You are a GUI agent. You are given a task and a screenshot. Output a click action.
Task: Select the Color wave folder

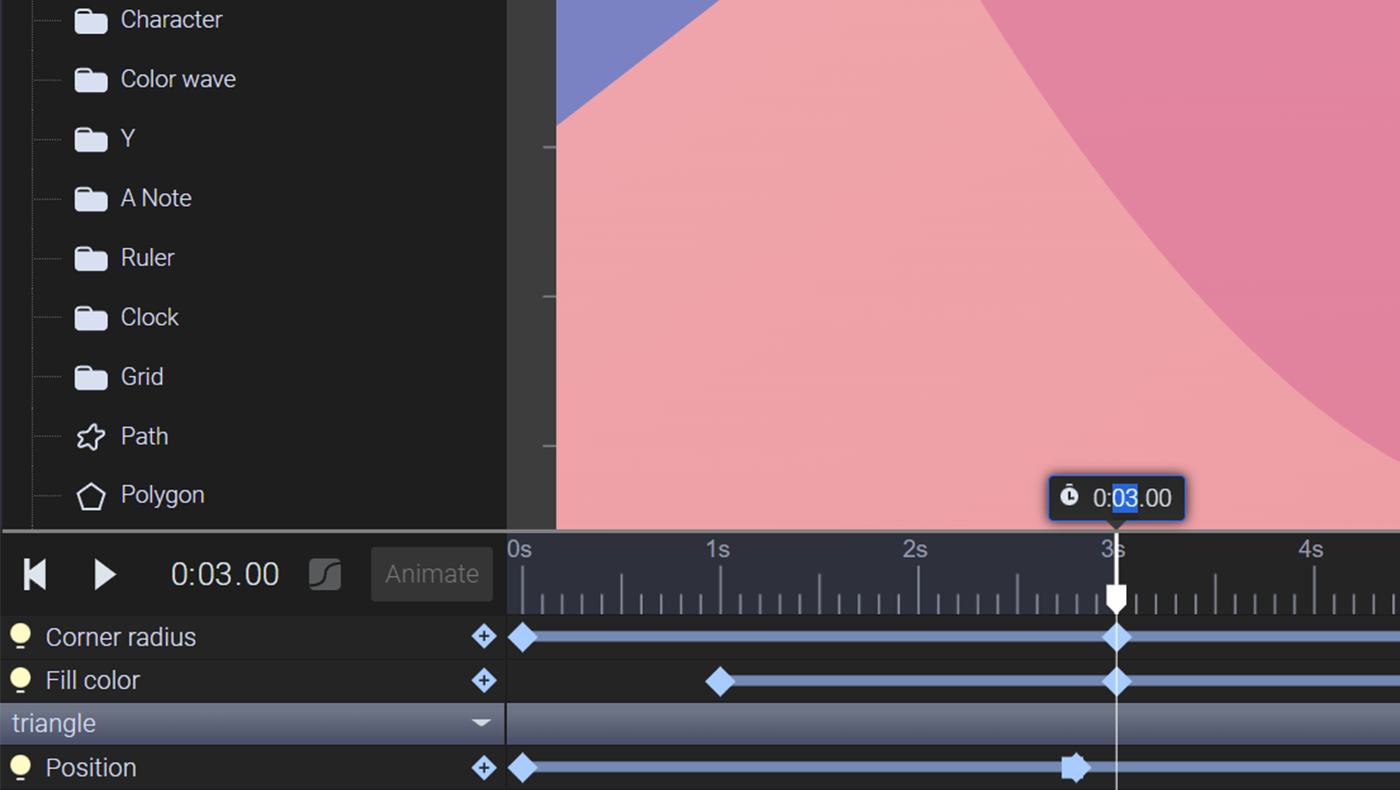pos(178,79)
